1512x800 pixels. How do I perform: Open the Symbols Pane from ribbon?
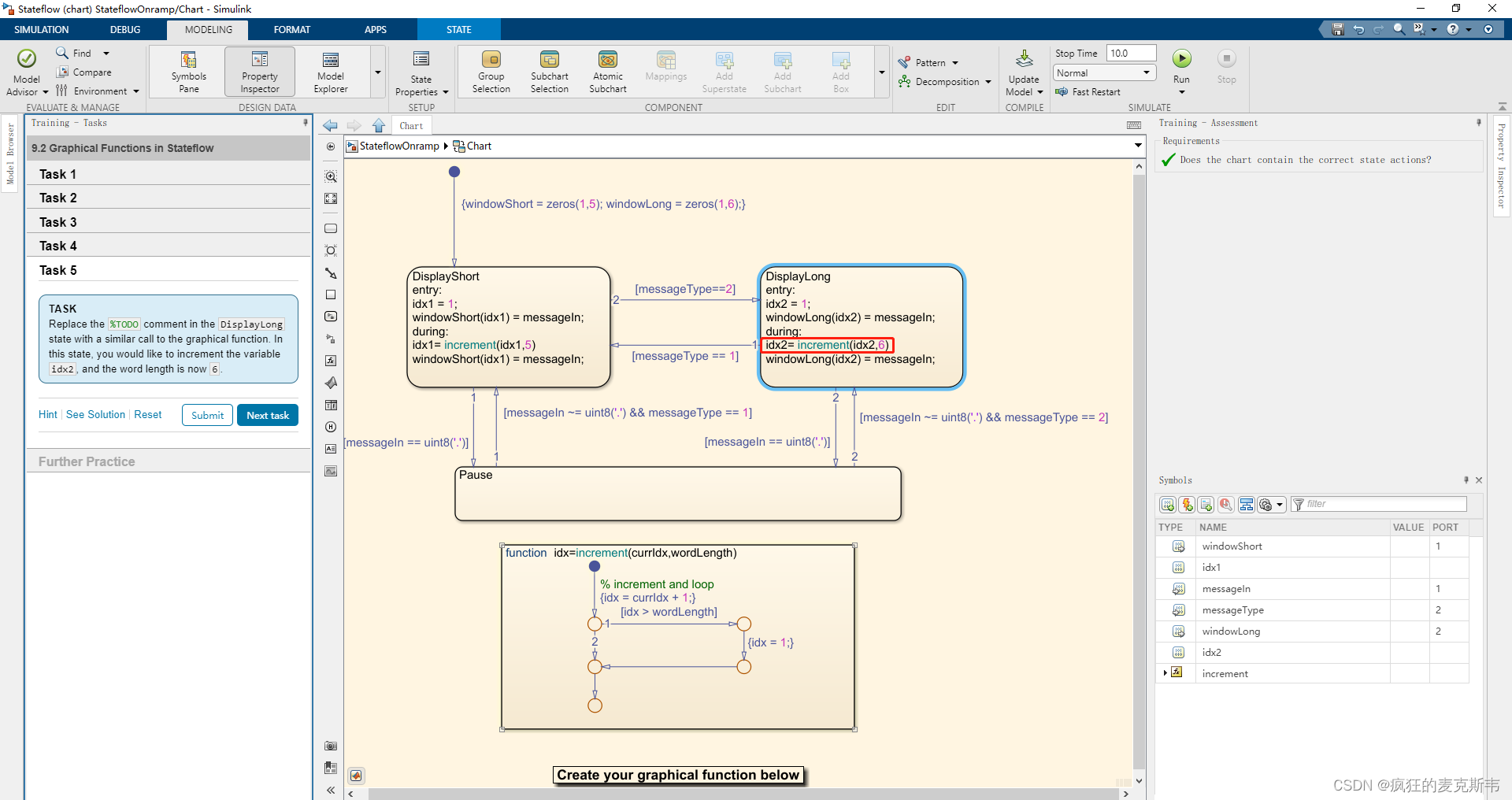(189, 72)
